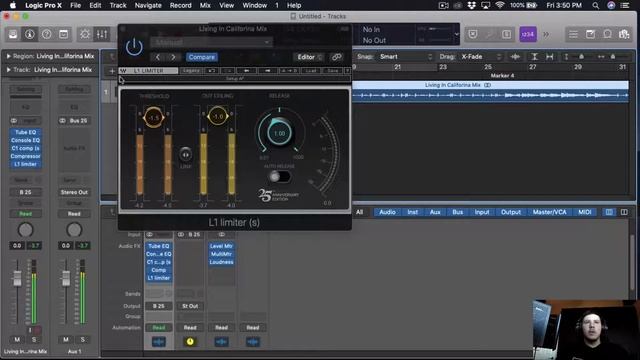Open the Toolbar display button
The width and height of the screenshot is (640, 360).
[64, 34]
